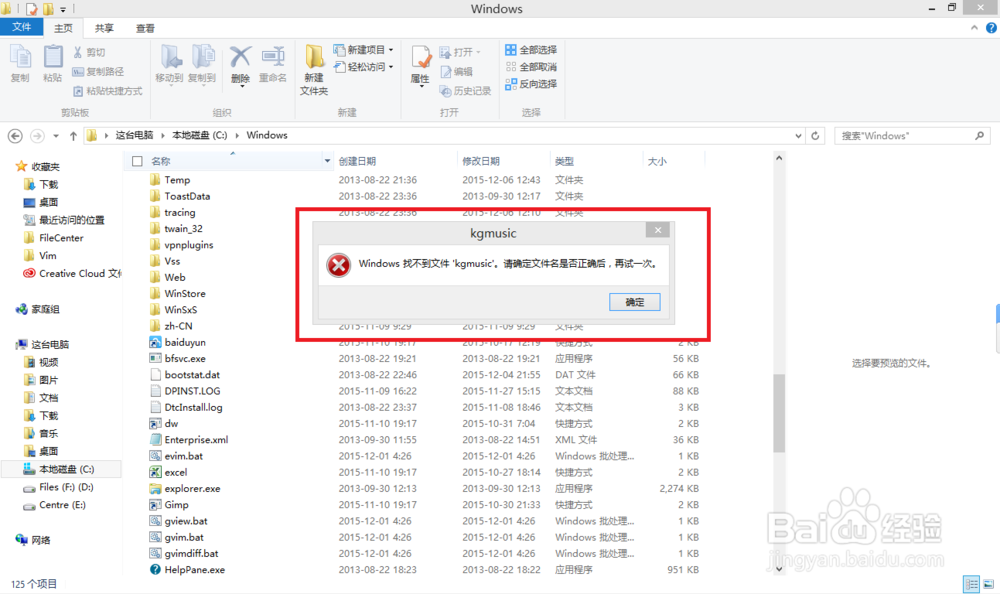The height and width of the screenshot is (594, 1000).
Task: Switch to the large icons view in status bar
Action: pos(989,584)
